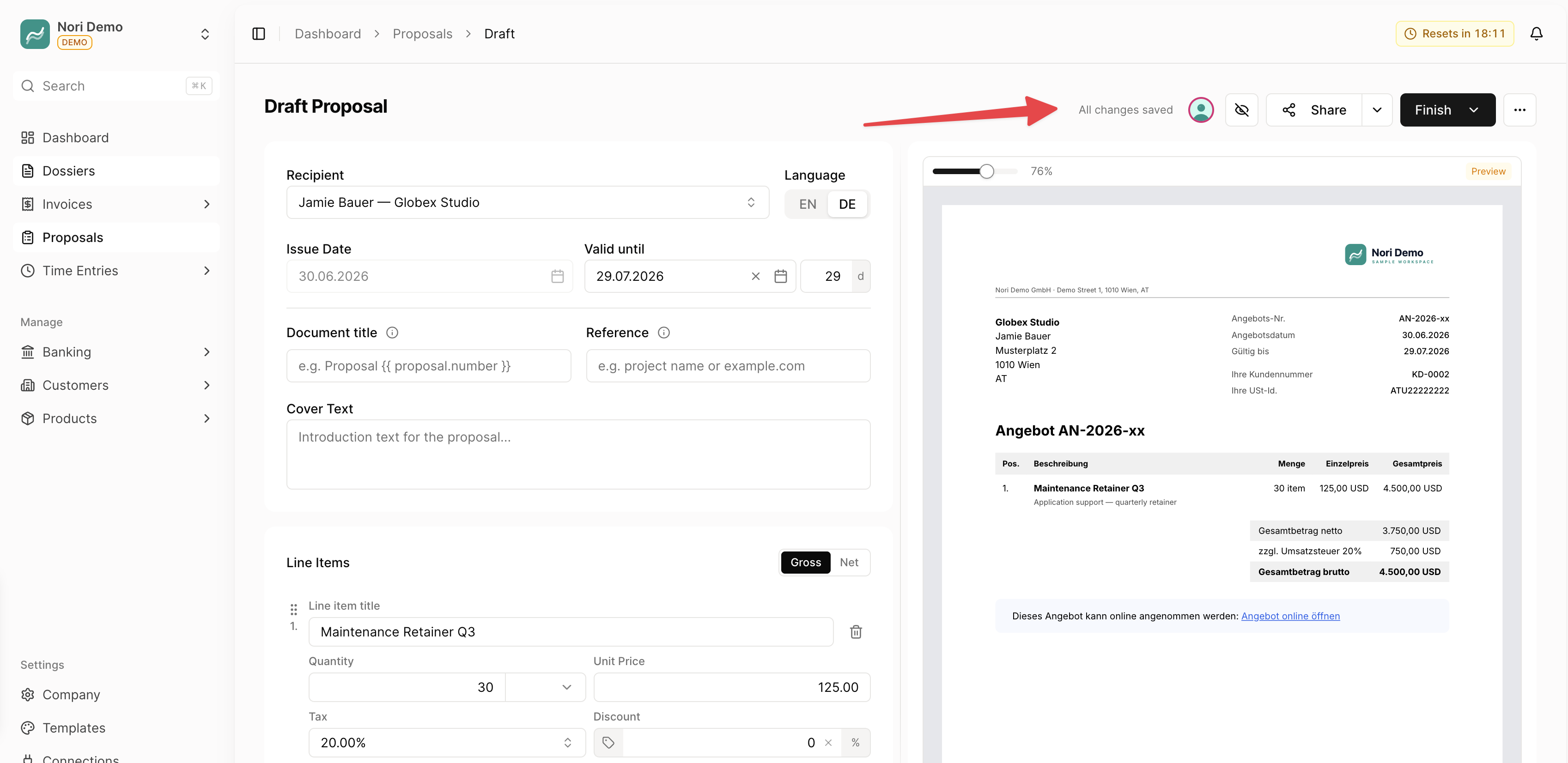Open the three-dot more options menu
The height and width of the screenshot is (763, 1568).
[x=1520, y=110]
